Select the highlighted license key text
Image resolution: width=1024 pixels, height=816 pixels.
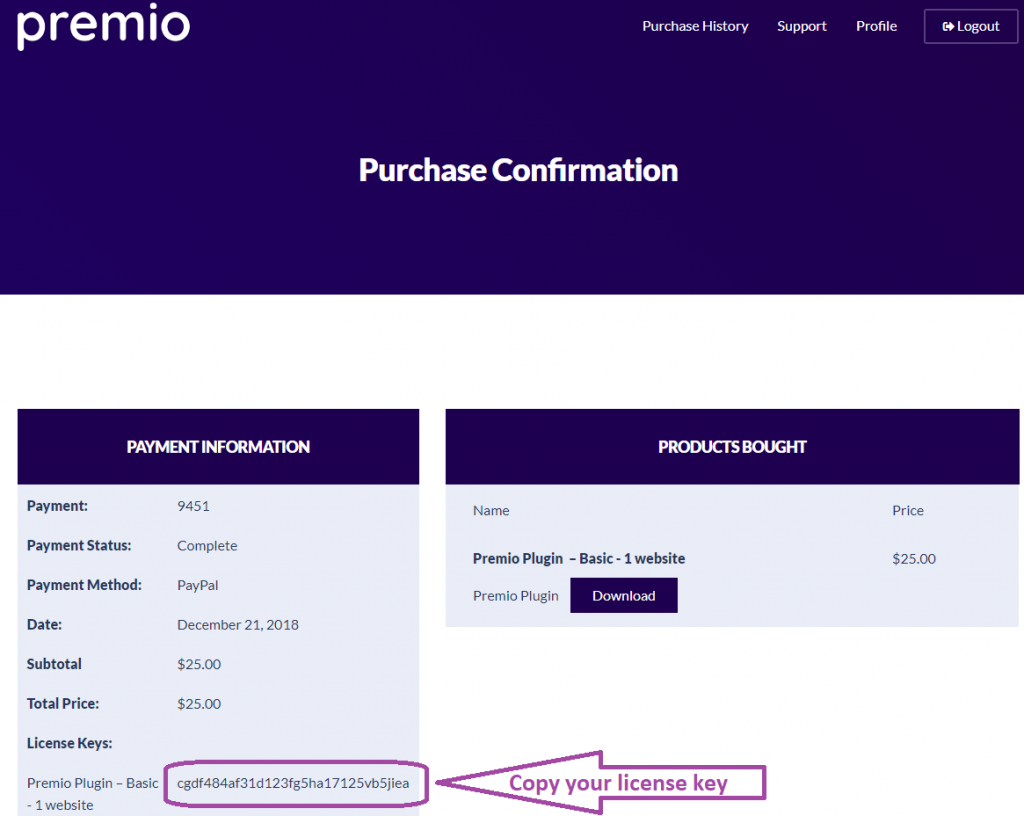coord(294,784)
